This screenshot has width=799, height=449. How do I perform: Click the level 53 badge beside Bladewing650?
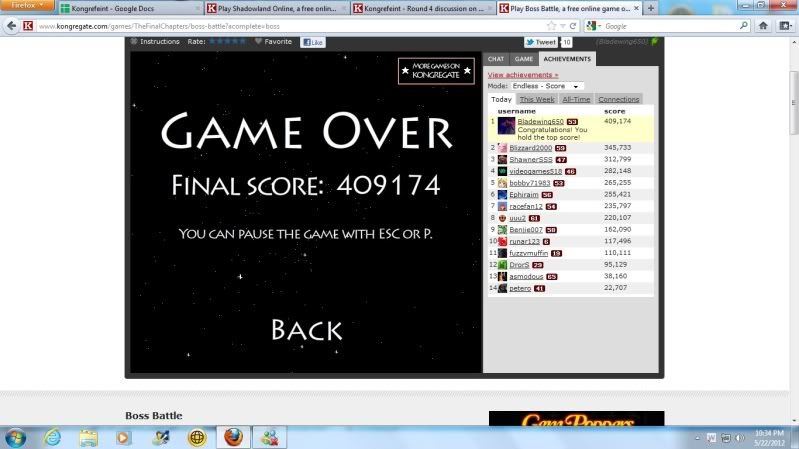[x=572, y=122]
